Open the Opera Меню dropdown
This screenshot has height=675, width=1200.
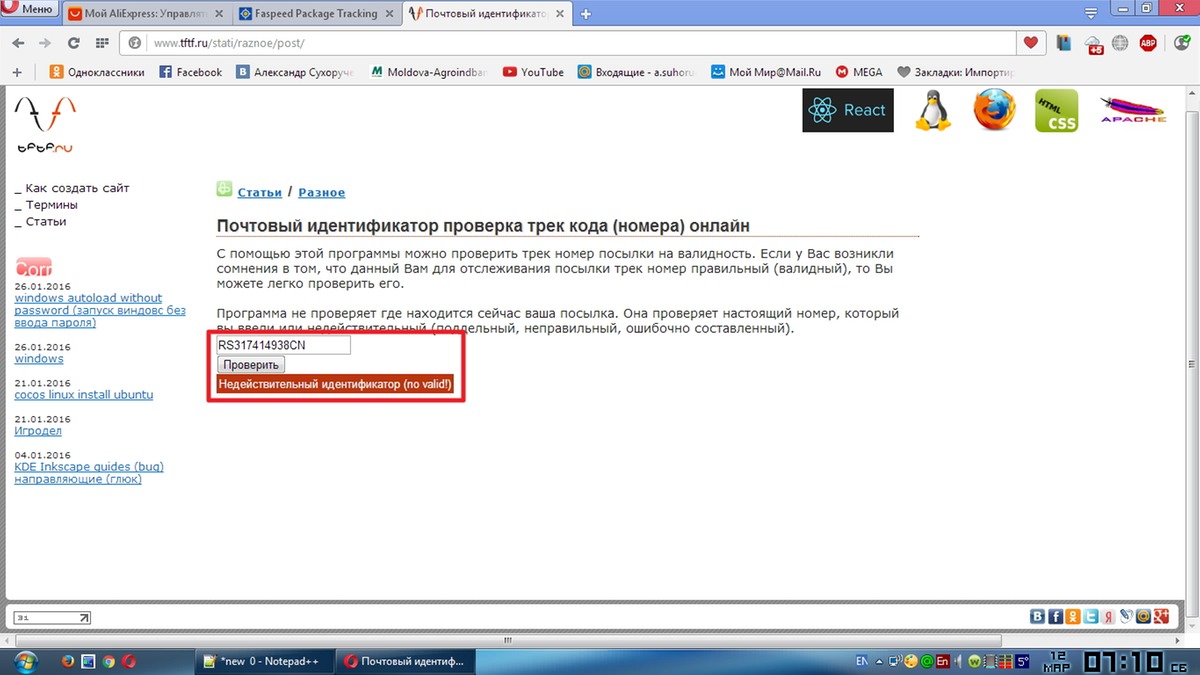(30, 10)
